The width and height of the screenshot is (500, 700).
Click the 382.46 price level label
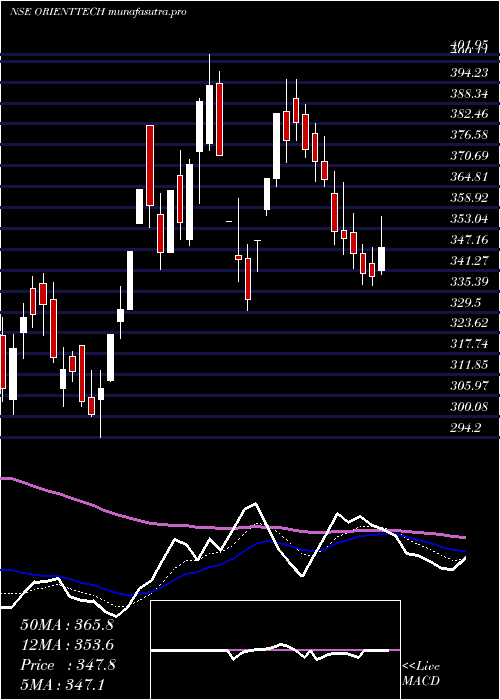[x=469, y=114]
